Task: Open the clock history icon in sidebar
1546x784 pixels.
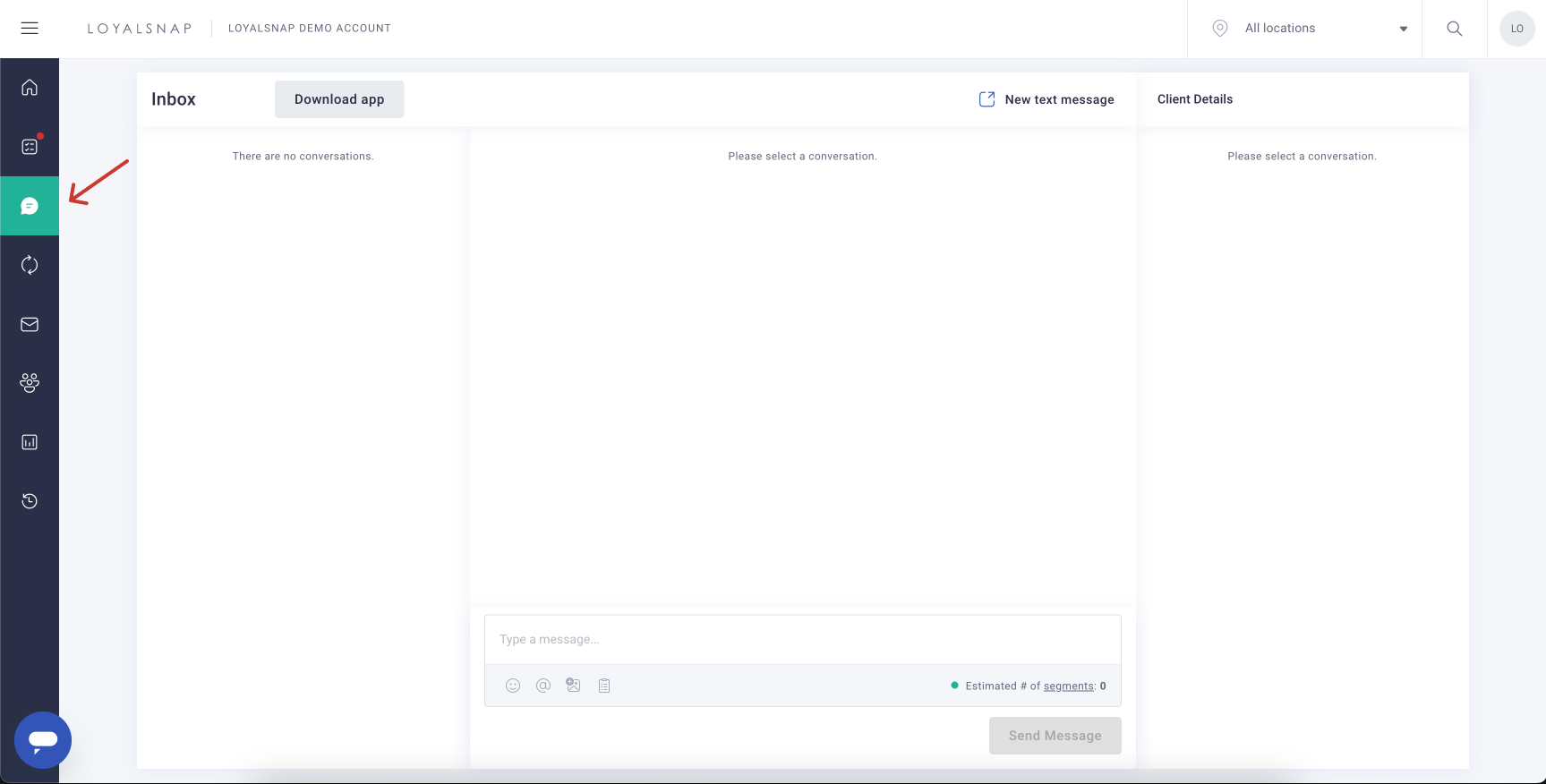Action: (30, 501)
